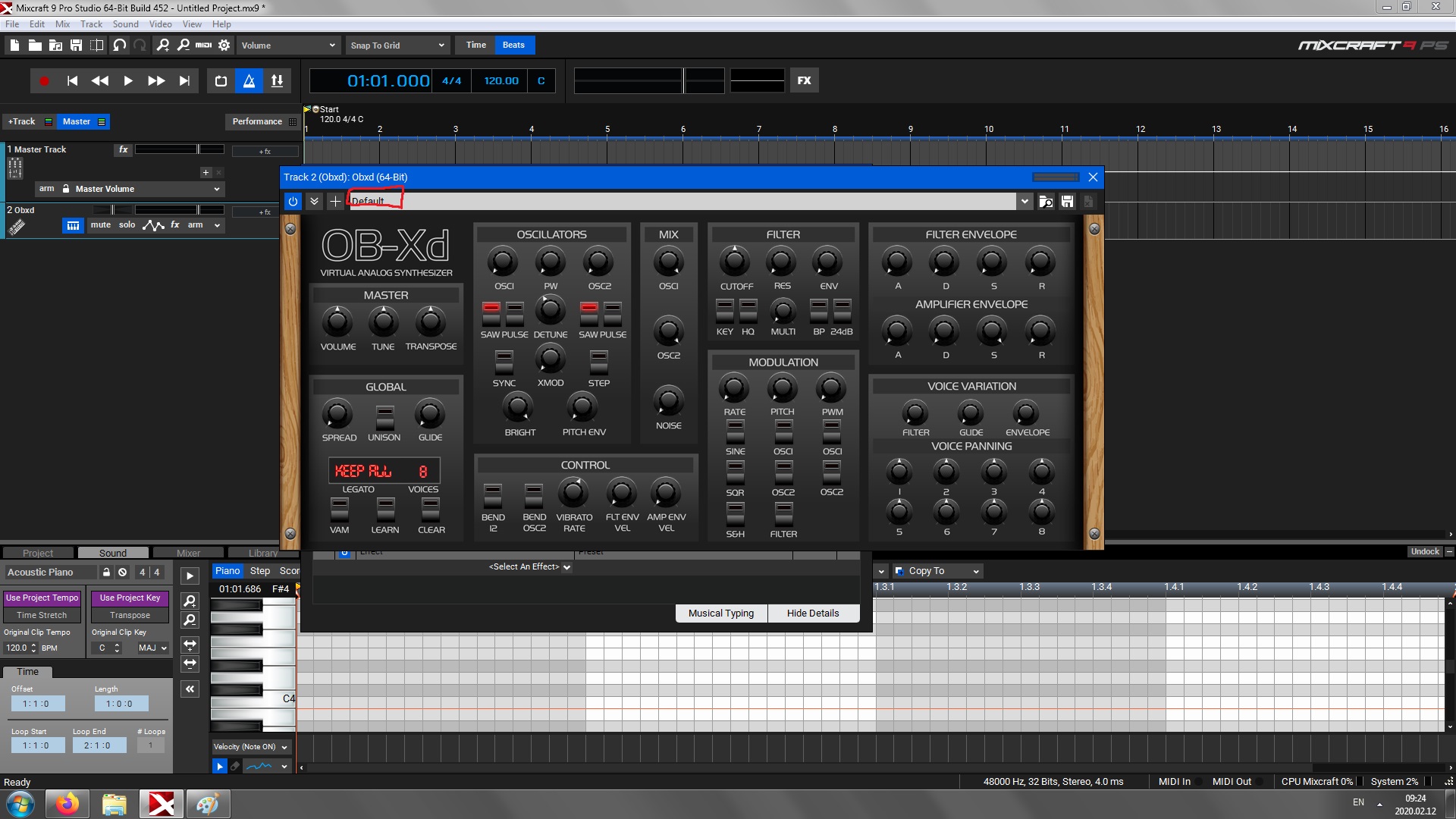Rewind to the project start
The height and width of the screenshot is (819, 1456).
click(72, 81)
